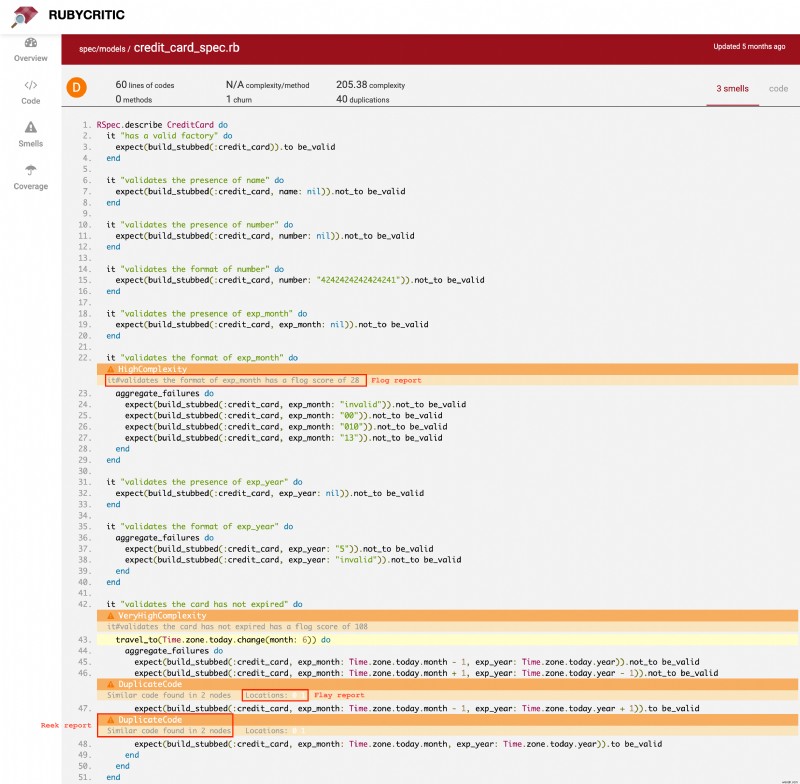Open the Code section icon
Viewport: 800px width, 784px height.
coord(31,85)
